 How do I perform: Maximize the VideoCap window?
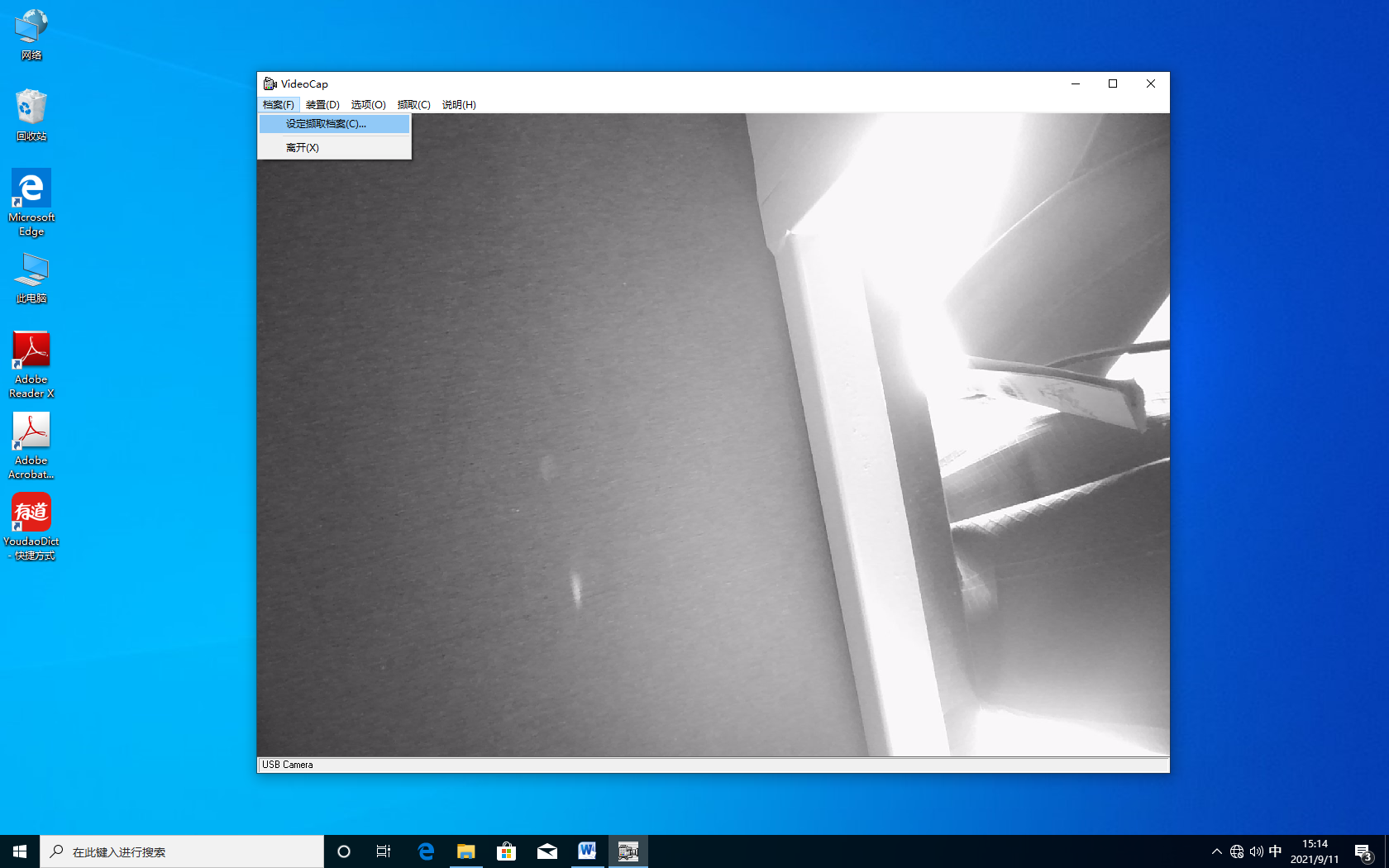point(1113,83)
